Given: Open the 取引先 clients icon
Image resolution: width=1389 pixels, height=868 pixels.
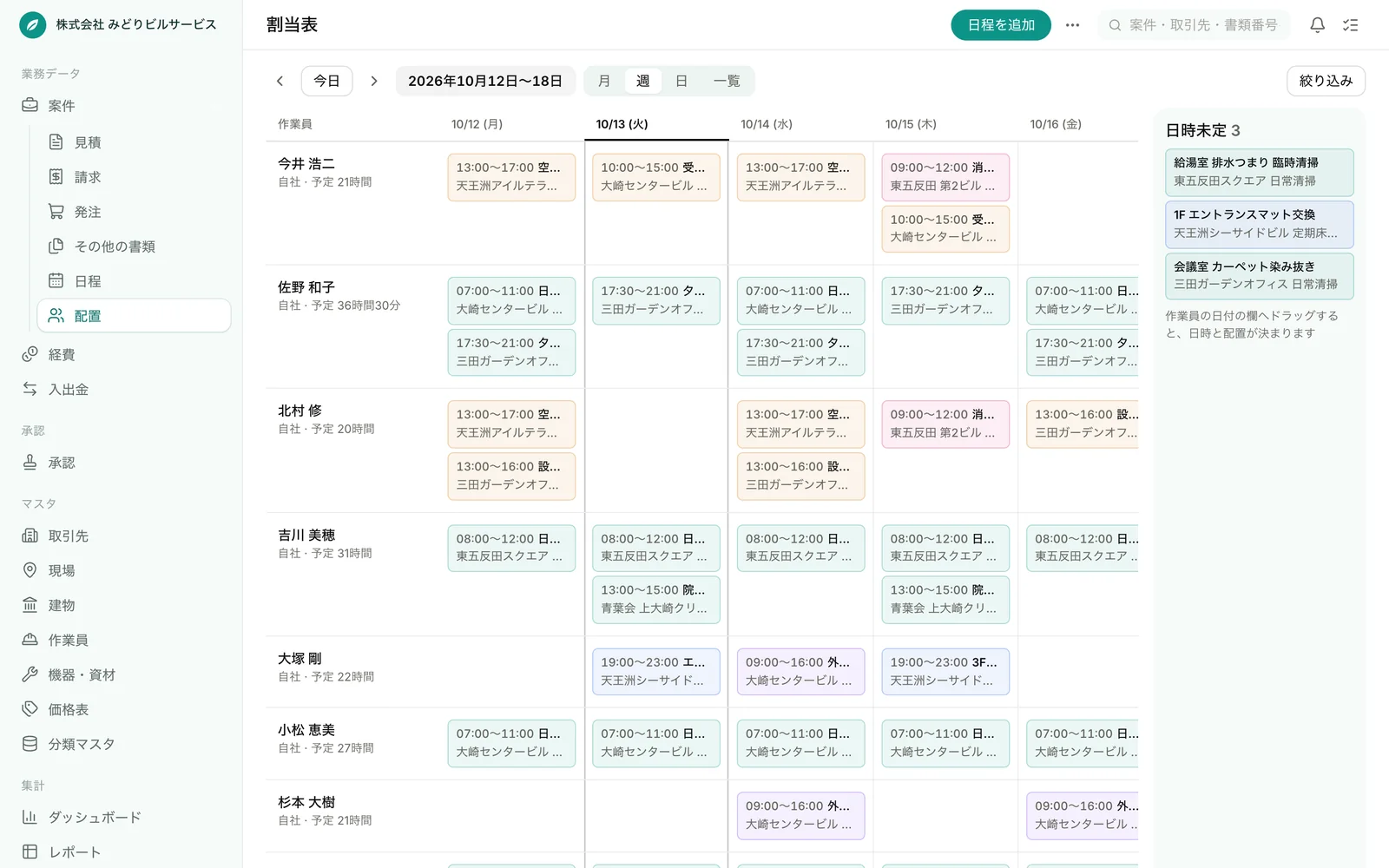Looking at the screenshot, I should (x=30, y=536).
